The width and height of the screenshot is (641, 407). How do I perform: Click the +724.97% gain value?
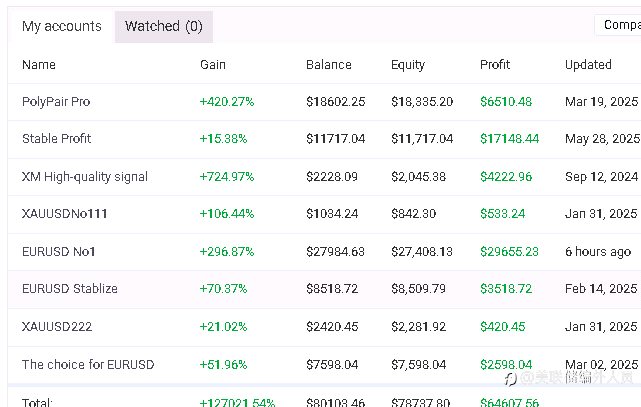pos(227,177)
